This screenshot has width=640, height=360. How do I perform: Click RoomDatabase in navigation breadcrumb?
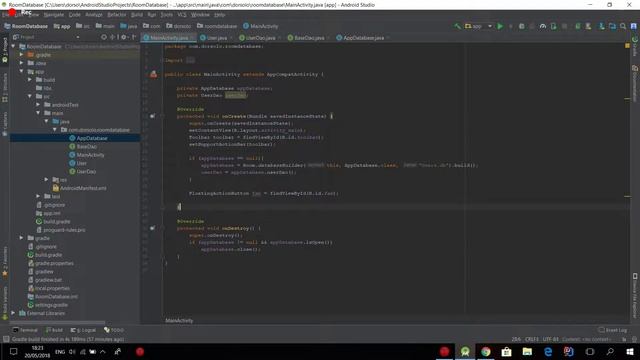[26, 26]
